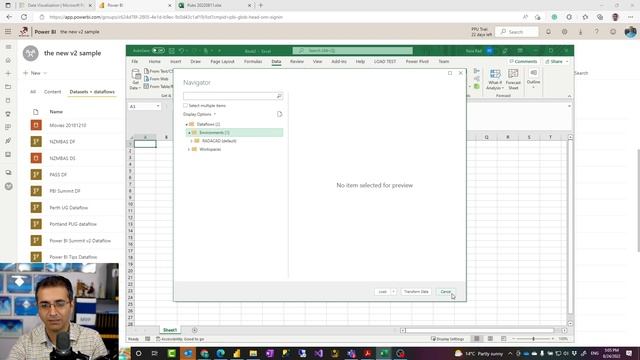640x360 pixels.
Task: Click the Navigator refresh page icon
Action: point(279,114)
